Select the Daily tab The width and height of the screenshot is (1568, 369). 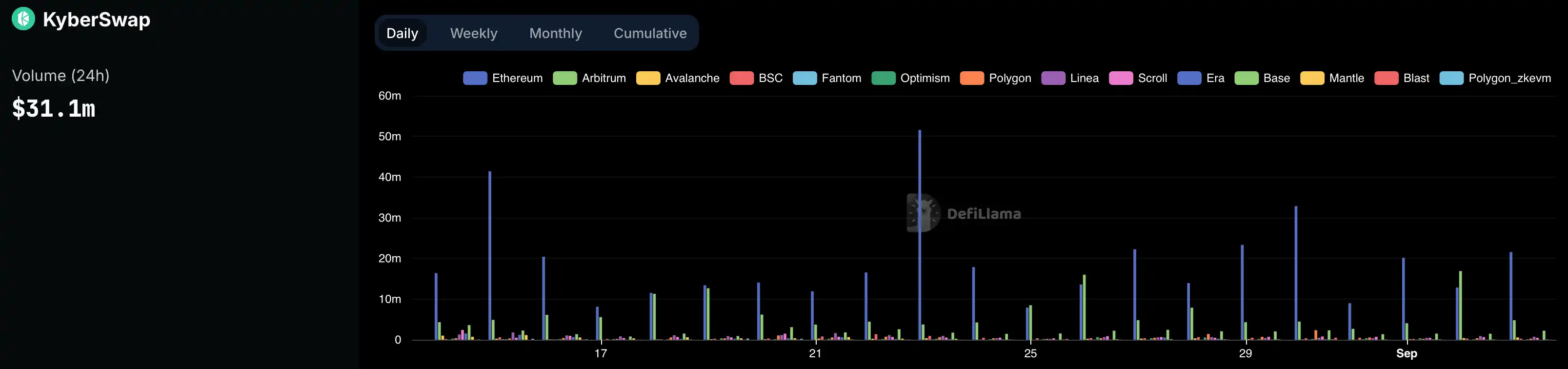(402, 34)
